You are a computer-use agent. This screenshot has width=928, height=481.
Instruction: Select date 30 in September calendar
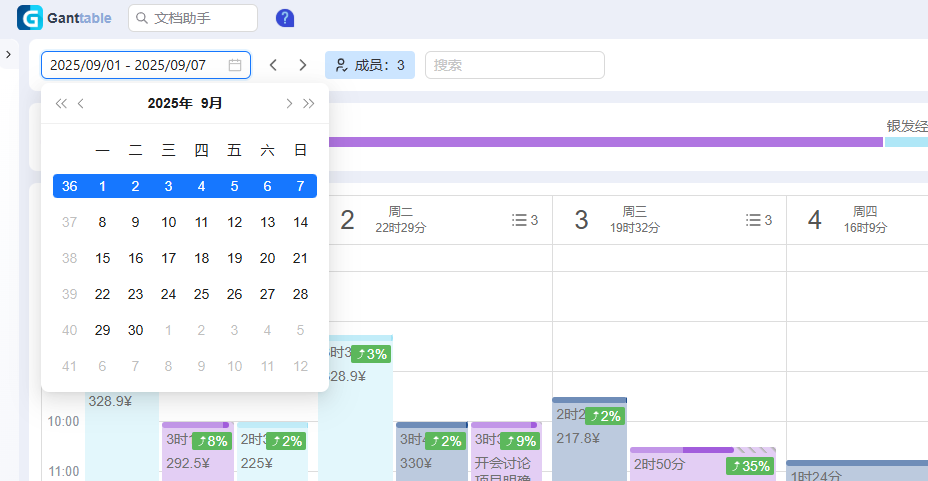click(136, 330)
